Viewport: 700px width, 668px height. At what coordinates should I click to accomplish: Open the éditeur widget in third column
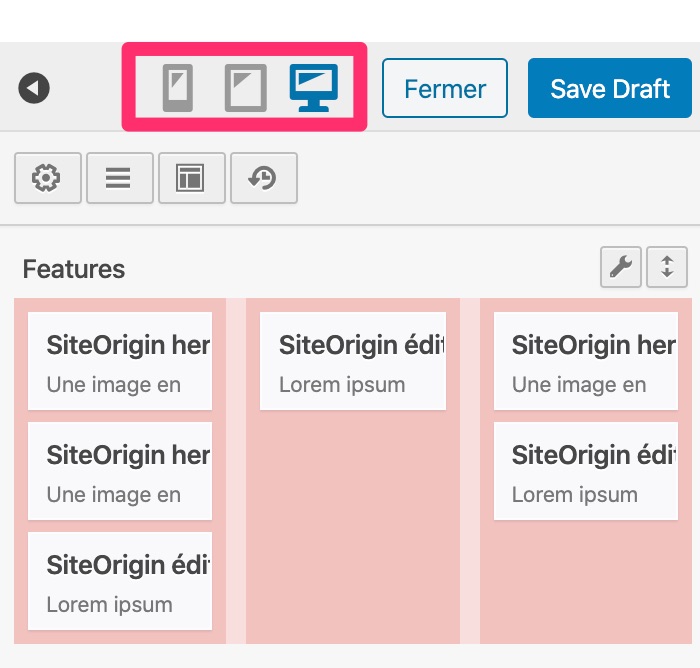586,471
